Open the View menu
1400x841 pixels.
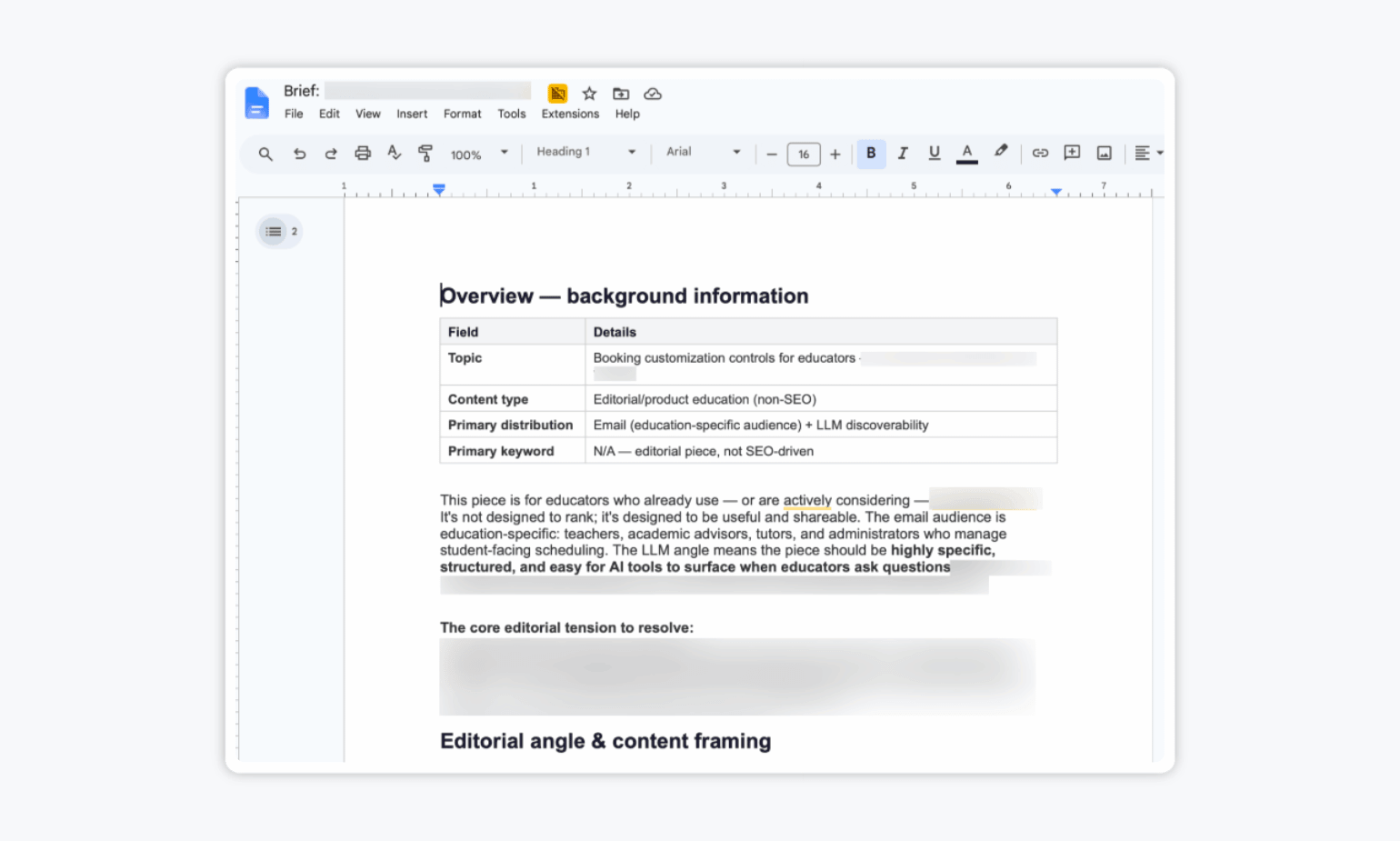point(368,114)
